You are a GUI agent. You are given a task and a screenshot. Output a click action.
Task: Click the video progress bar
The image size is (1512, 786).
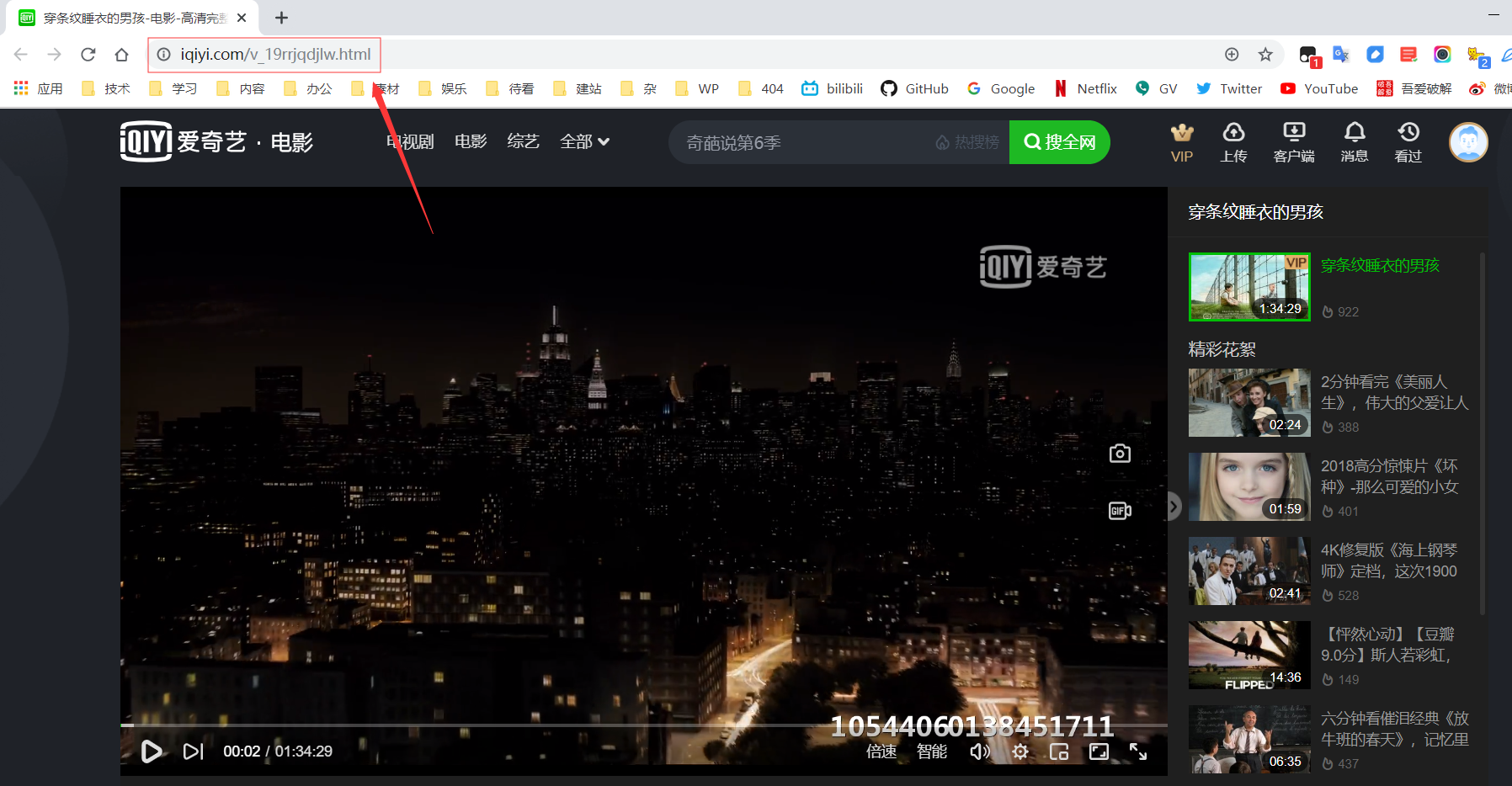[x=643, y=725]
